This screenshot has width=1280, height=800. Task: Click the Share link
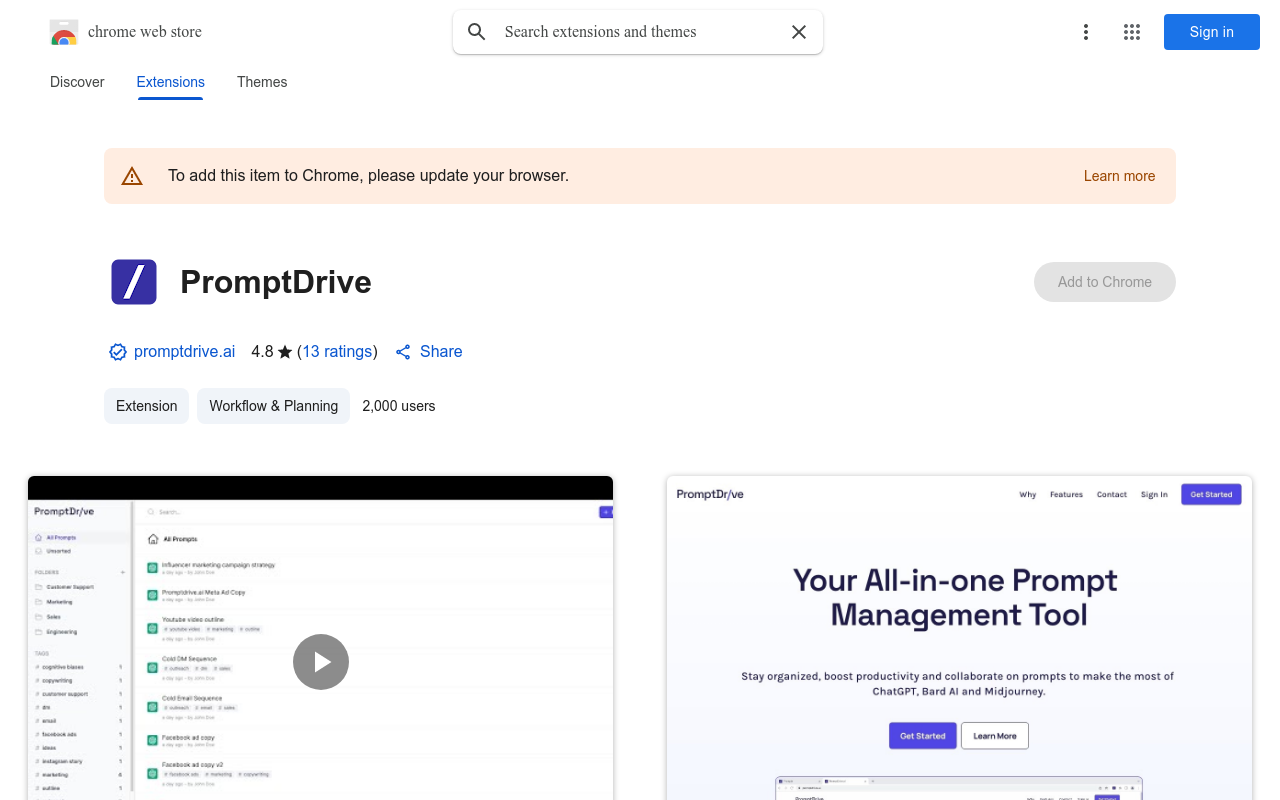[429, 352]
